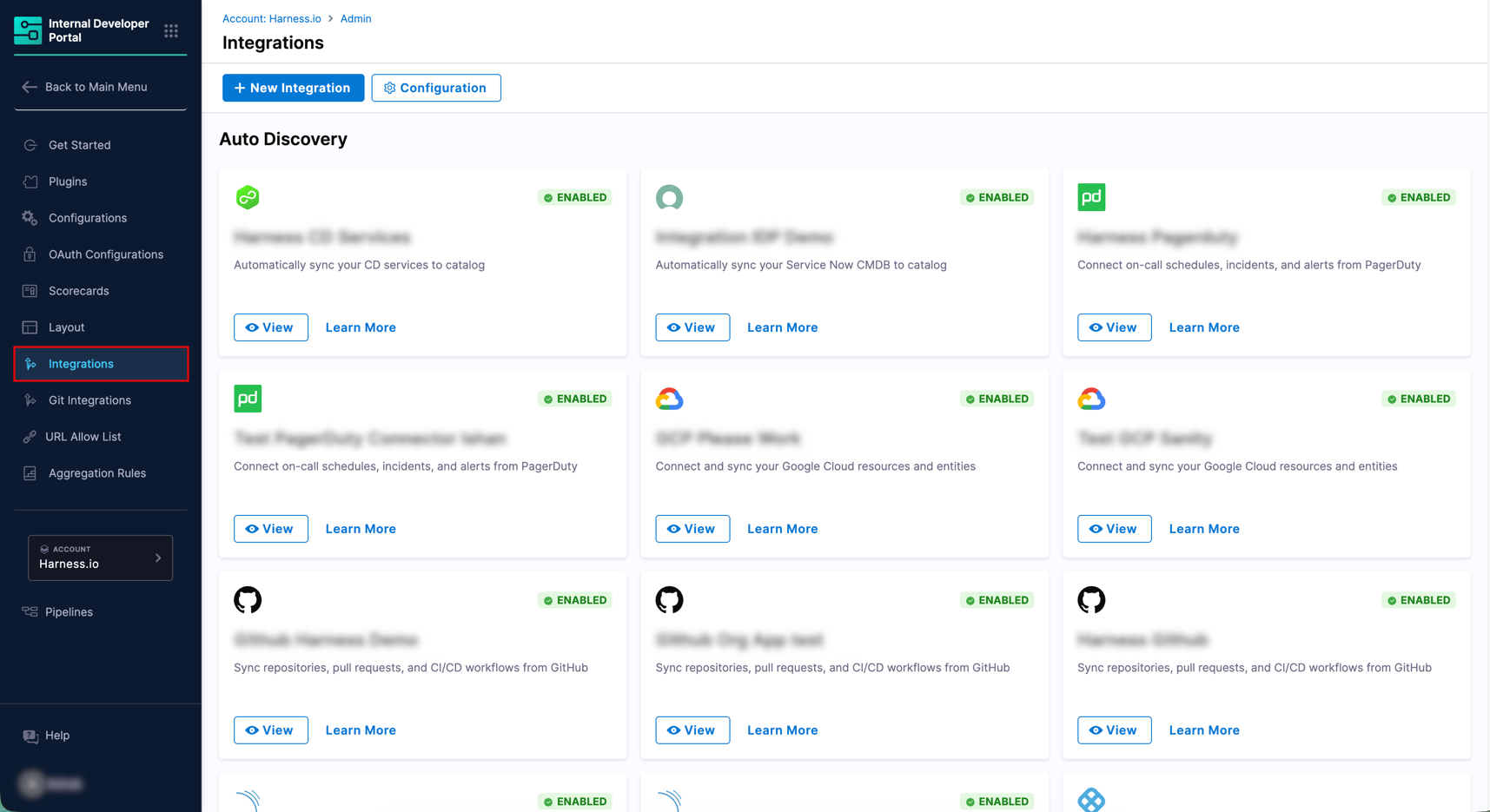
Task: Click the New Integration button
Action: [293, 88]
